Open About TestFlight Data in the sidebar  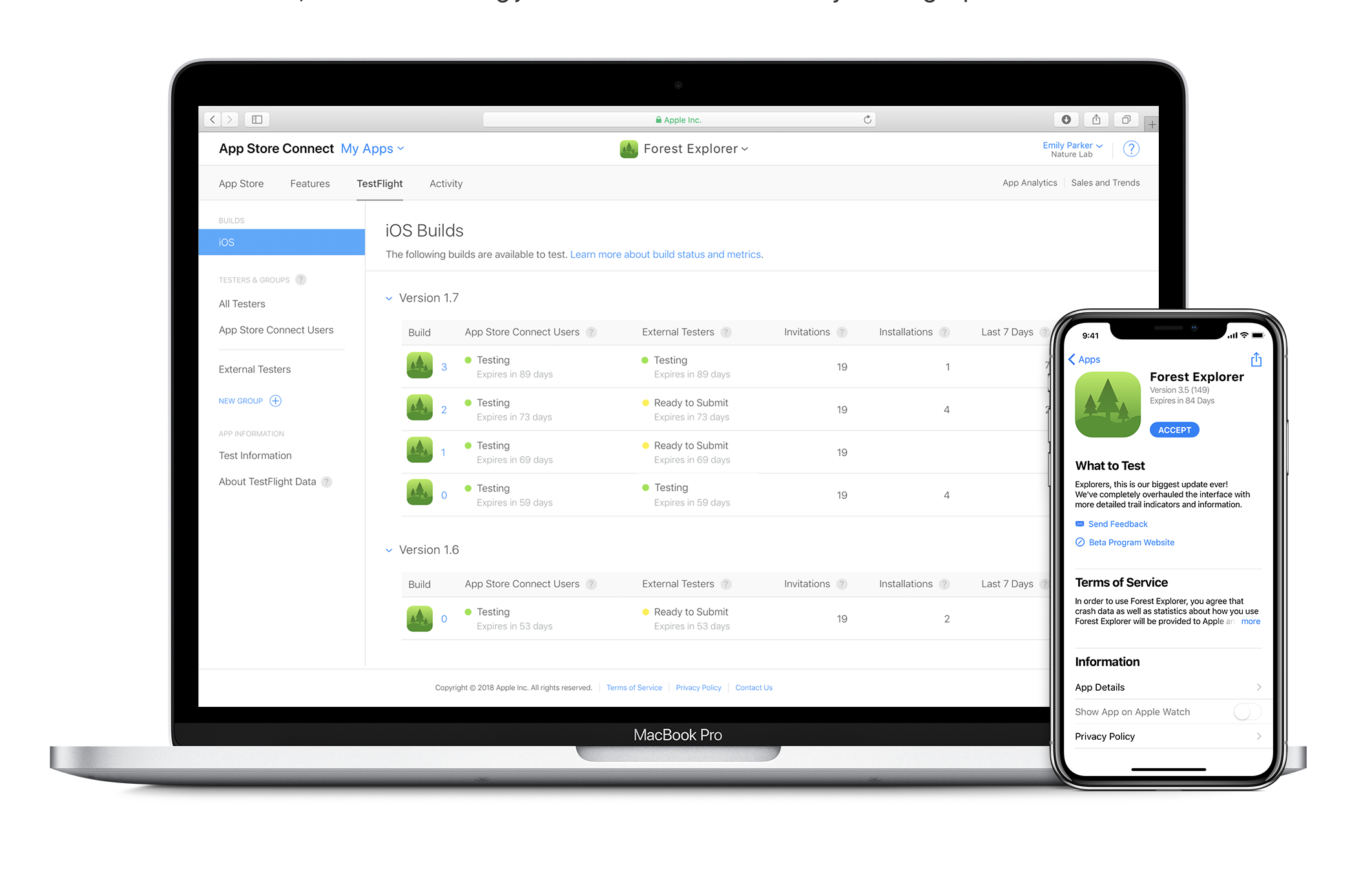[x=267, y=482]
